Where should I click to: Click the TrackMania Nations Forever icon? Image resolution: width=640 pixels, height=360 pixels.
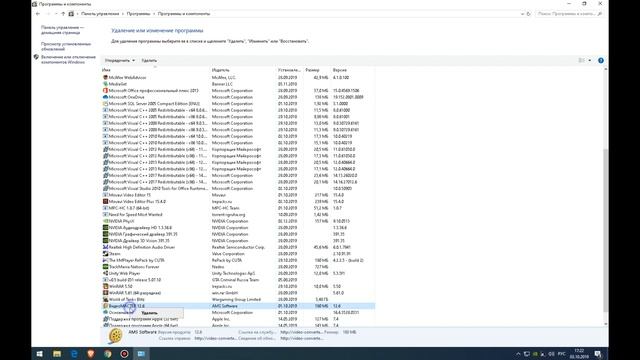click(x=105, y=267)
